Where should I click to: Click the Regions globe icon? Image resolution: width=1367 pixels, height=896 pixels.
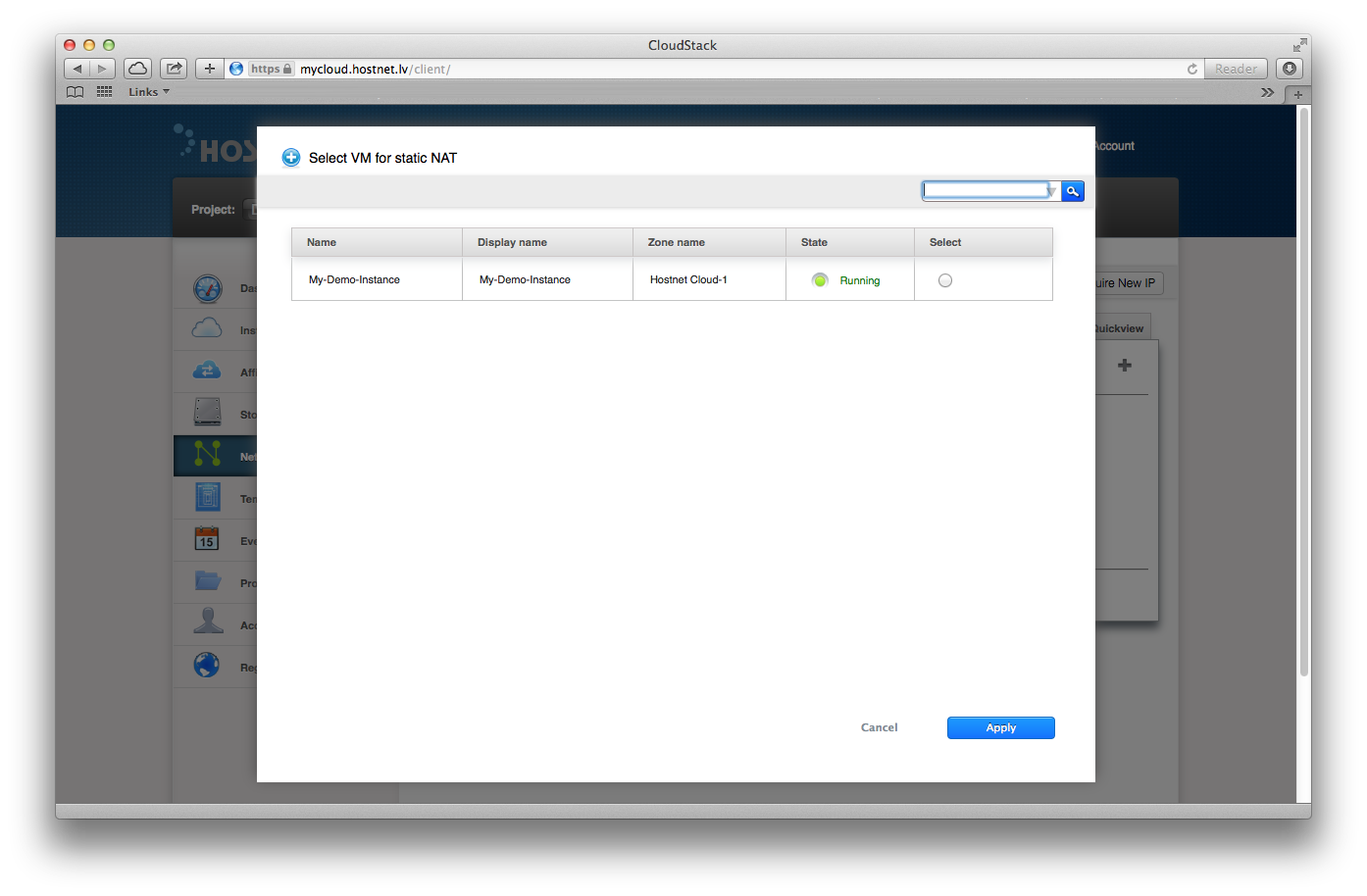point(207,666)
